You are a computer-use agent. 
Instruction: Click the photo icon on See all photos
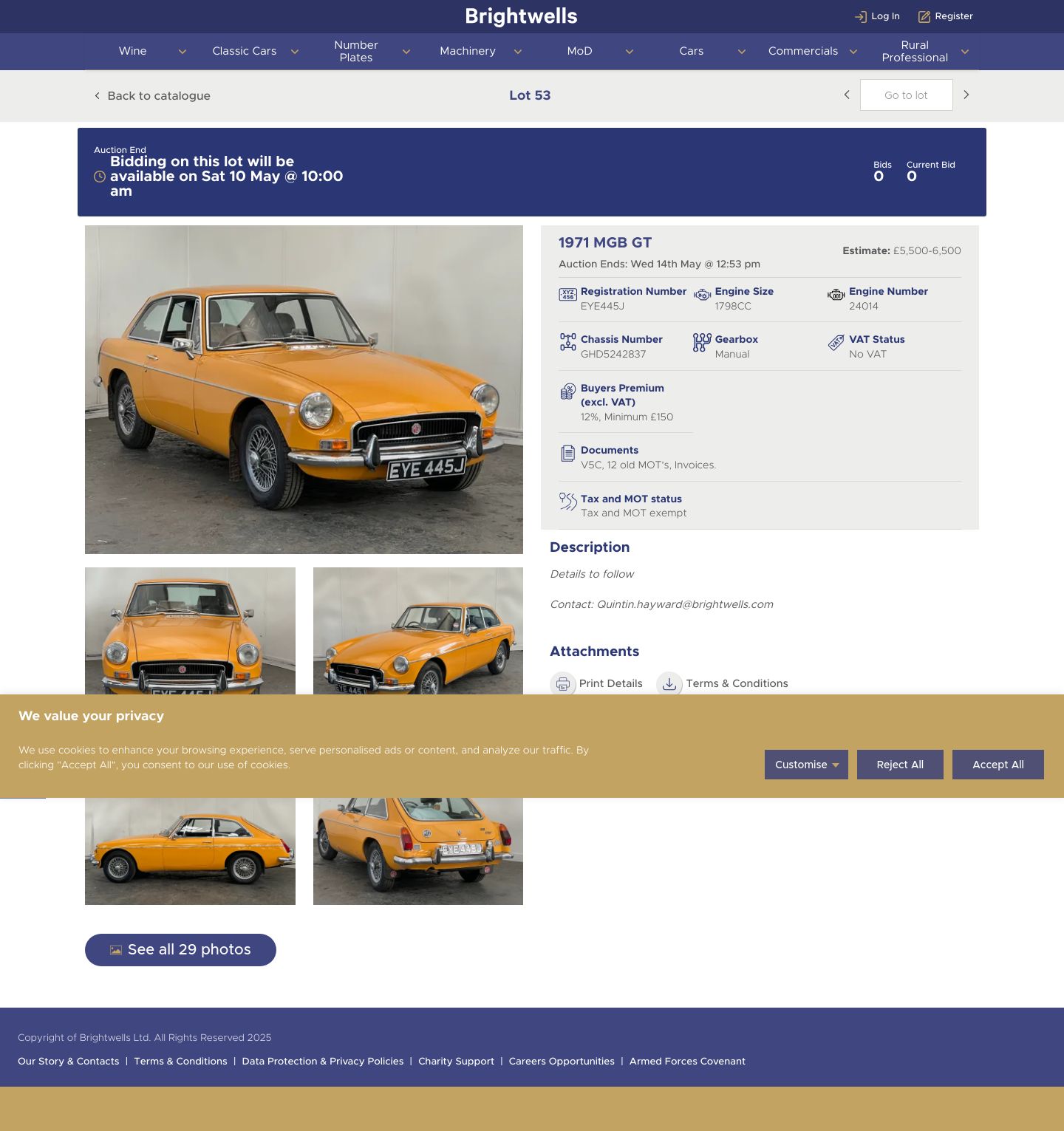click(116, 950)
